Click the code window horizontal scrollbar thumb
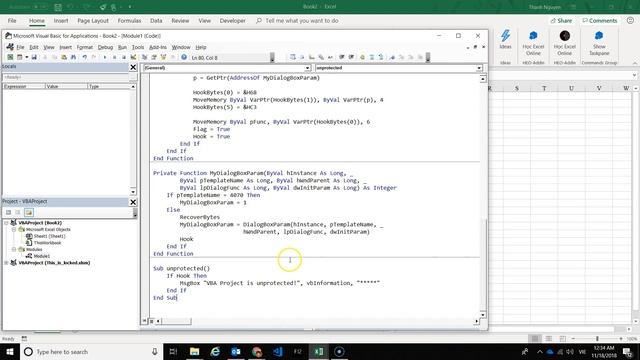This screenshot has width=640, height=360. coord(176,321)
